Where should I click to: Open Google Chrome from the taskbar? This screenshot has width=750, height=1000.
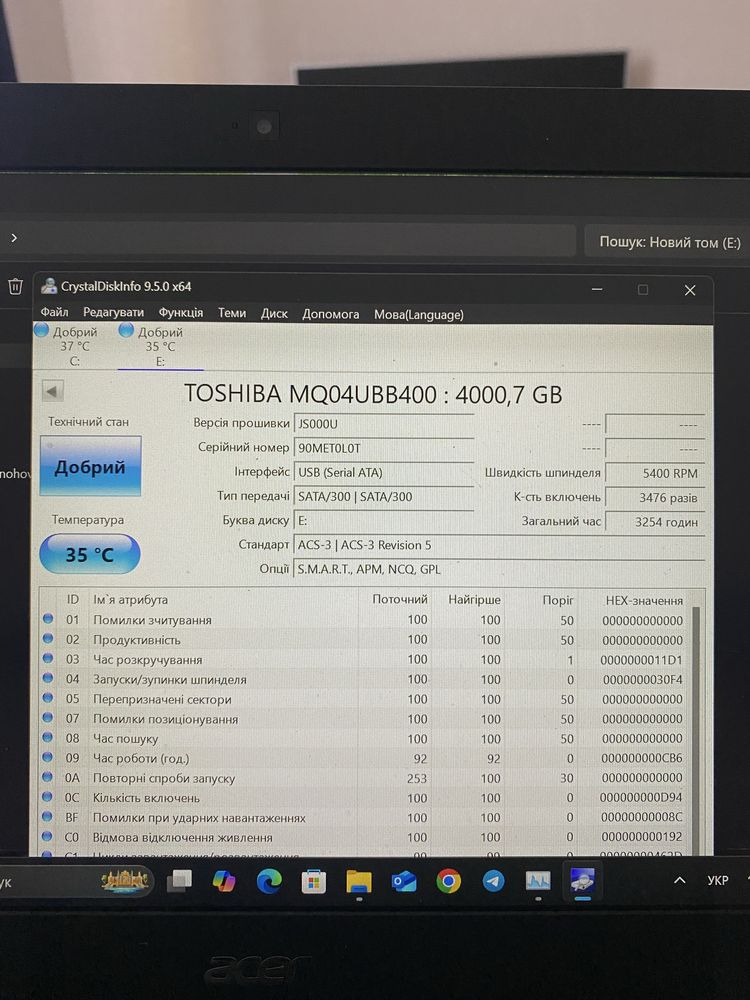point(448,881)
